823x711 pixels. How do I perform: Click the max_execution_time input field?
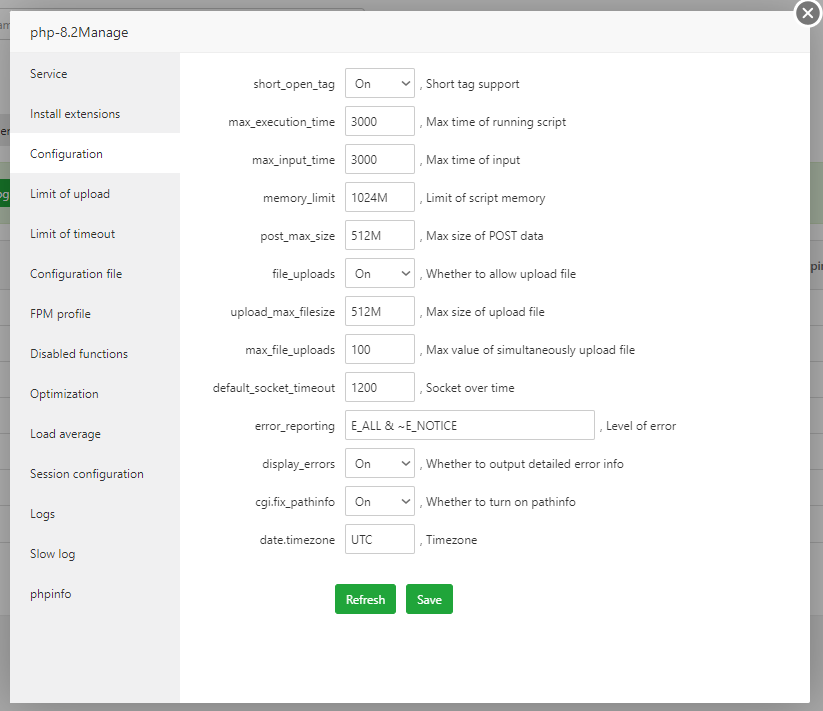coord(379,122)
